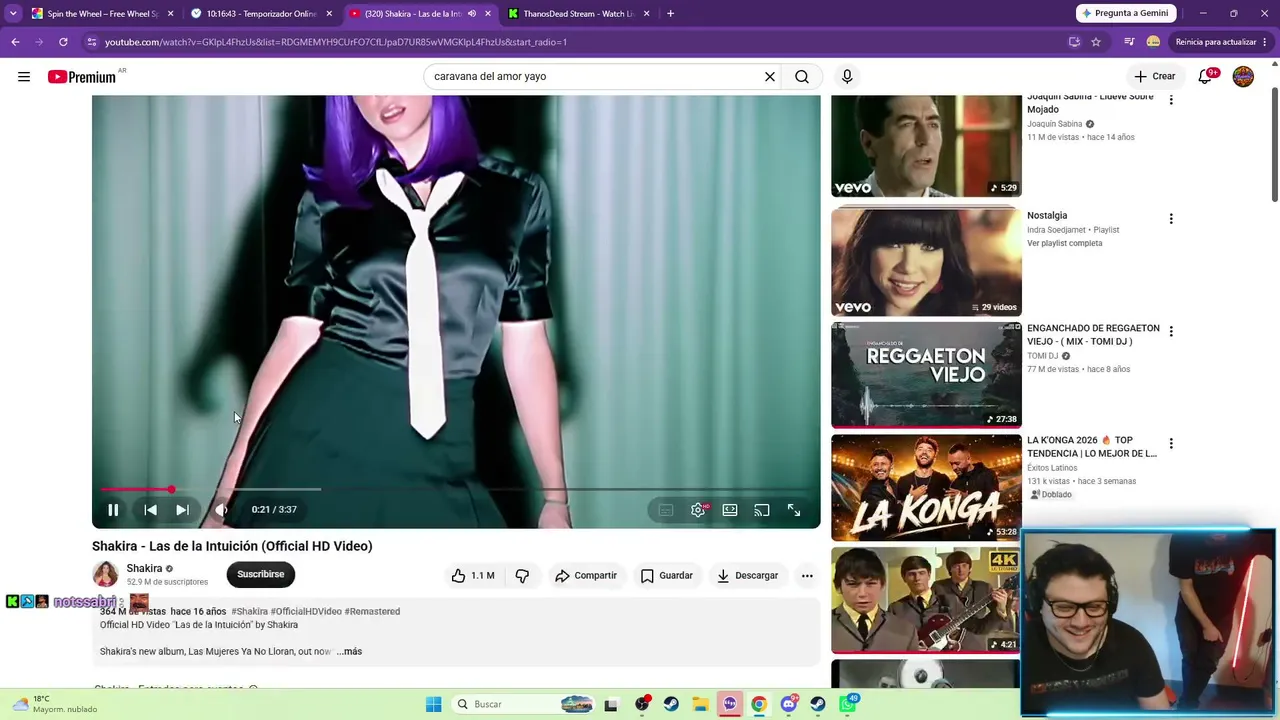This screenshot has width=1280, height=720.
Task: Open the browser media controls icon
Action: click(x=1129, y=42)
